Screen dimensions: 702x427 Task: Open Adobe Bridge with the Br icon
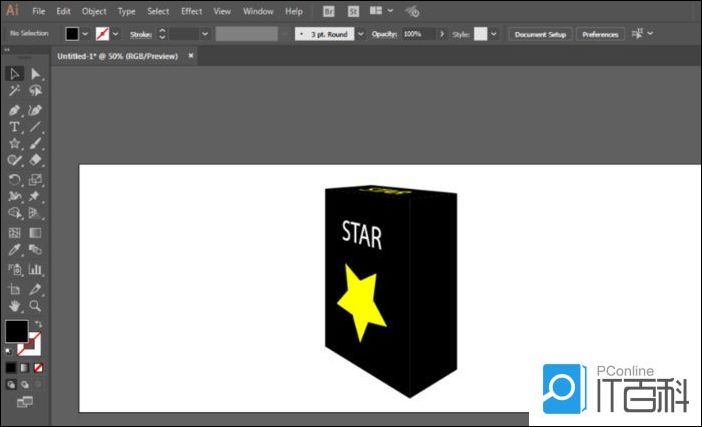pyautogui.click(x=331, y=11)
